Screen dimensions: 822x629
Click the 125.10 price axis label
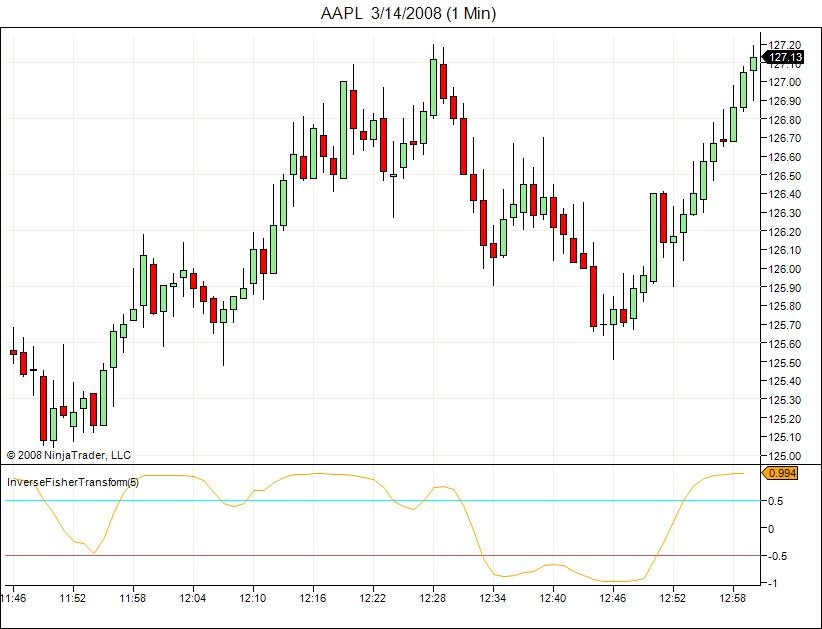click(x=784, y=438)
